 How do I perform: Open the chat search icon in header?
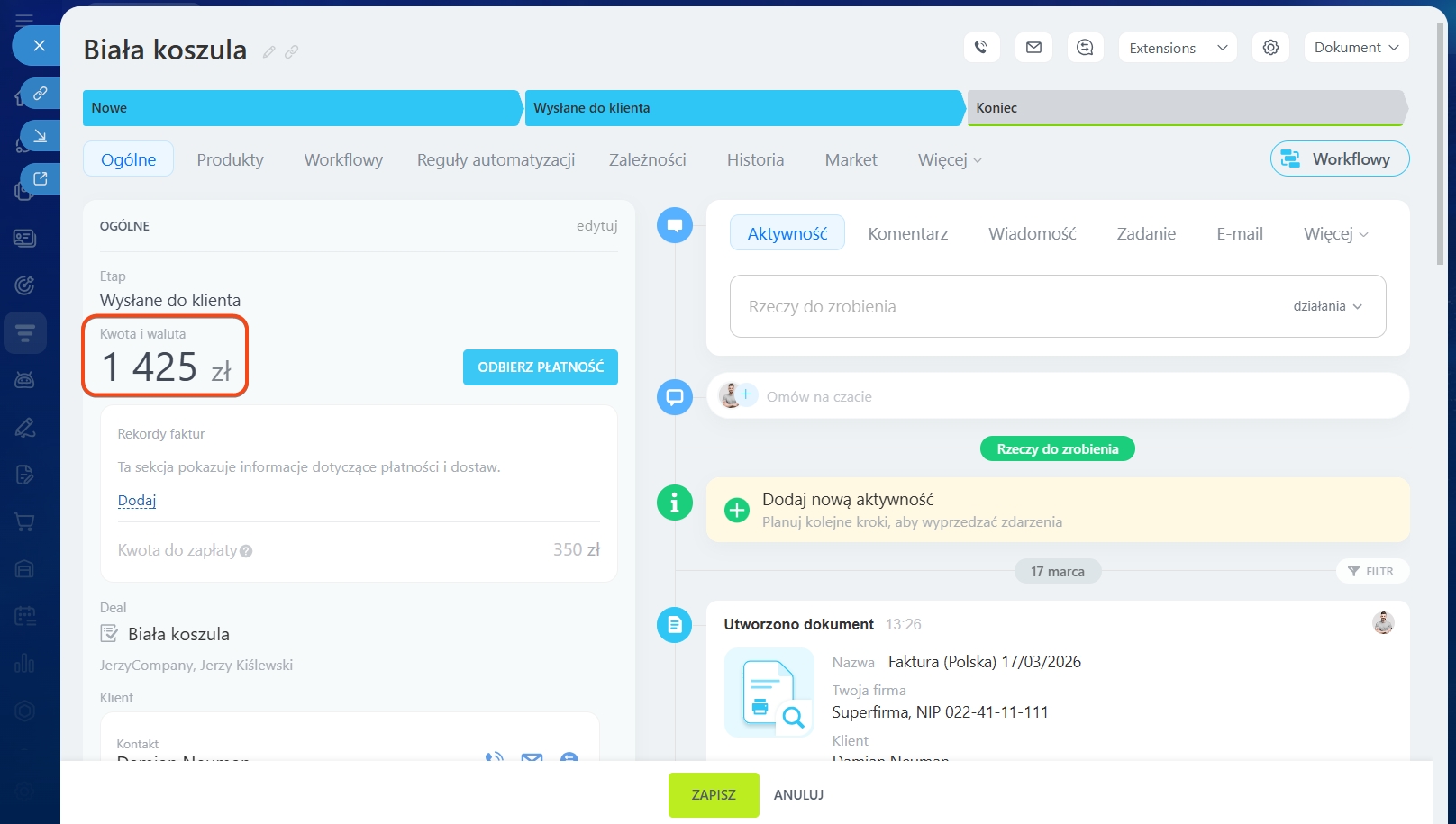coord(1085,48)
